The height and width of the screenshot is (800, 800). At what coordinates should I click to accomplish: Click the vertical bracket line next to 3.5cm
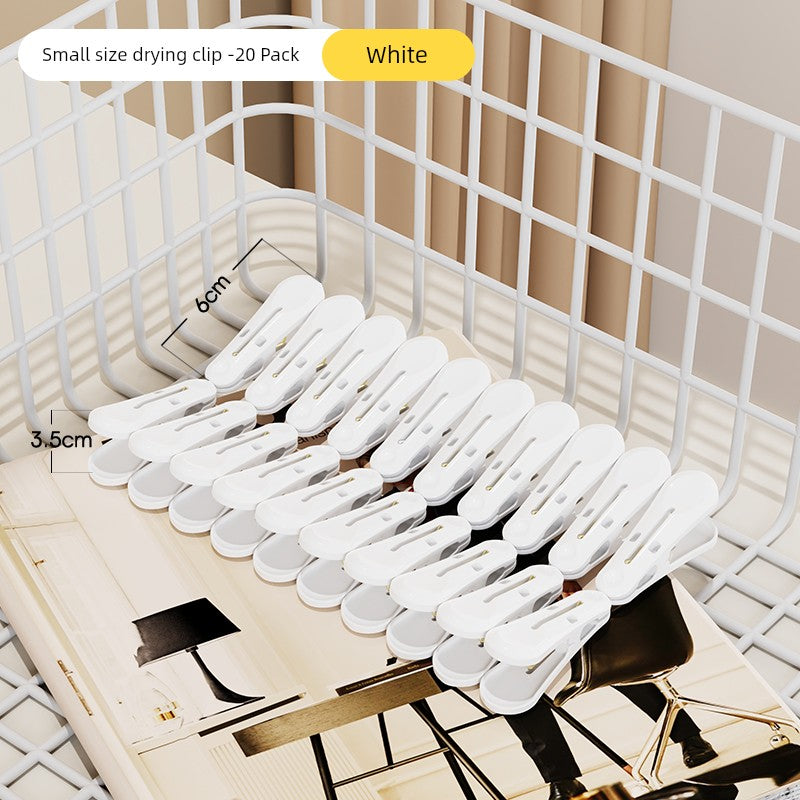[x=52, y=441]
